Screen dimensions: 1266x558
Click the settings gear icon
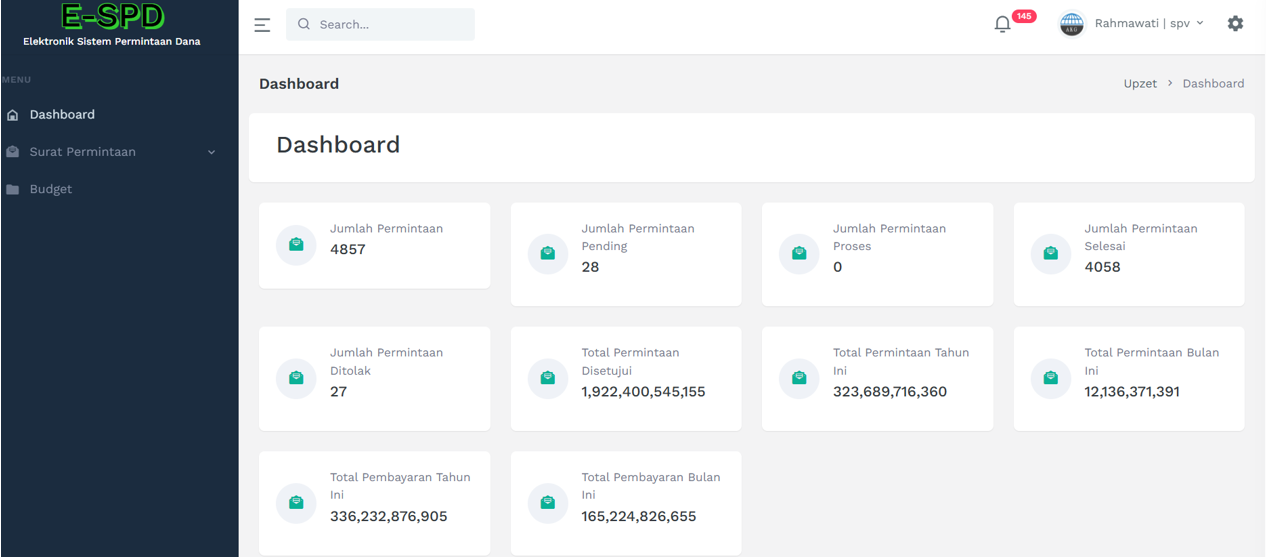[1235, 23]
